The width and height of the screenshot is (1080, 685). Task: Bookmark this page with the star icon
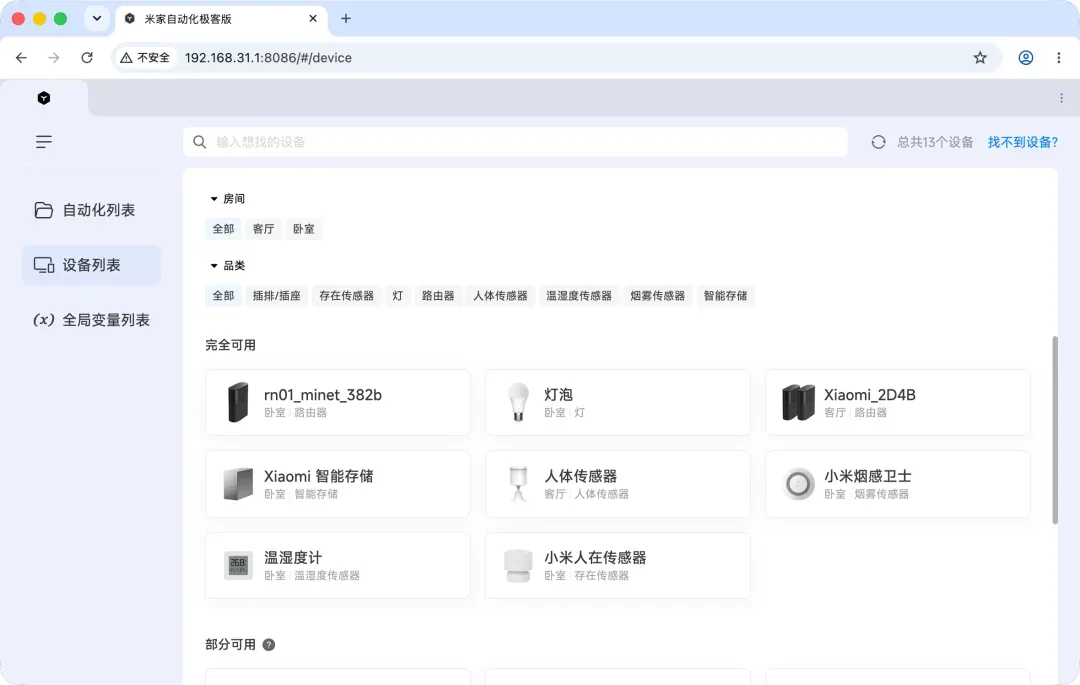(x=979, y=58)
